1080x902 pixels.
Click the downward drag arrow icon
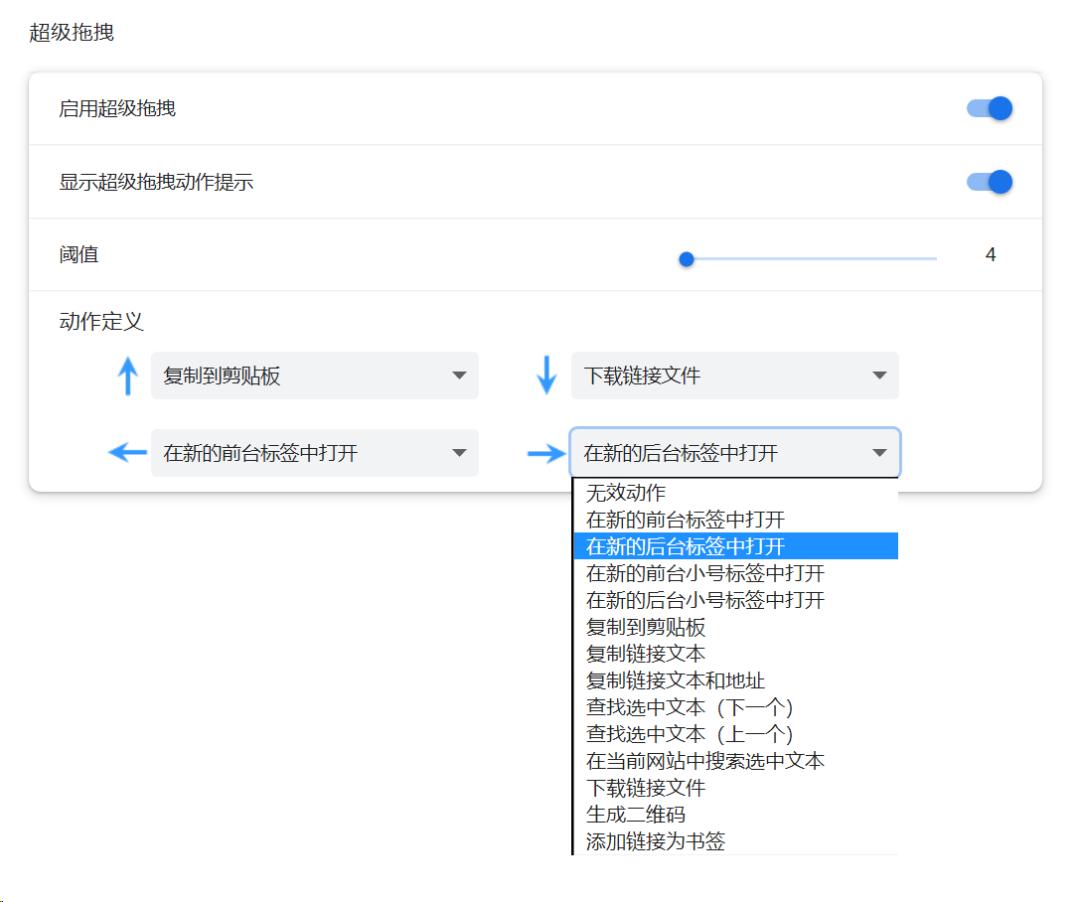point(546,376)
